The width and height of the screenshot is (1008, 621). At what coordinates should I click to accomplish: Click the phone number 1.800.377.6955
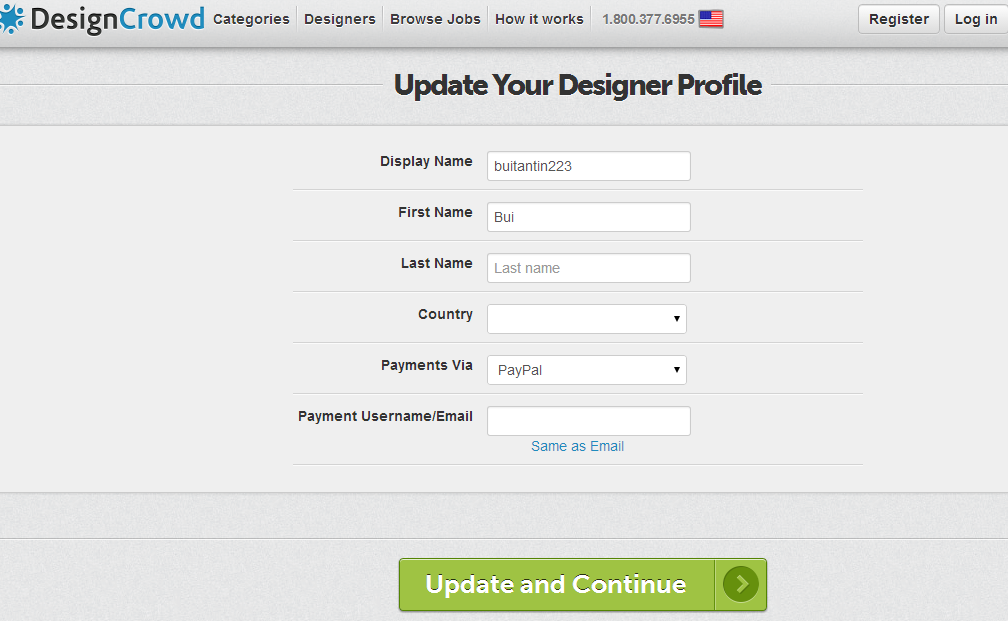tap(648, 19)
